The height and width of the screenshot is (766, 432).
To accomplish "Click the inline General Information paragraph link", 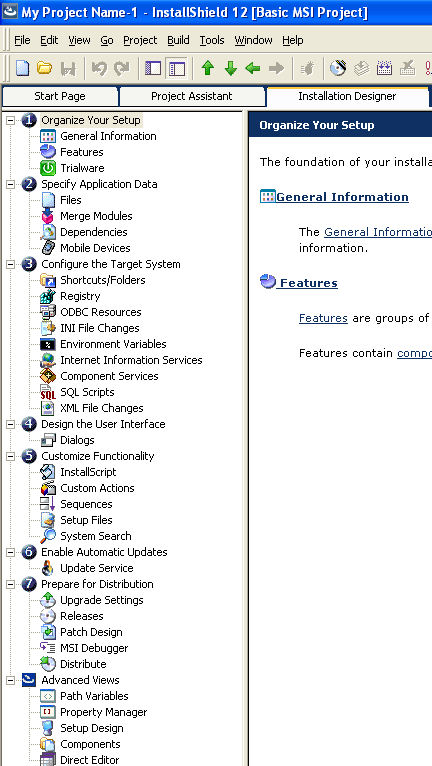I will (378, 232).
